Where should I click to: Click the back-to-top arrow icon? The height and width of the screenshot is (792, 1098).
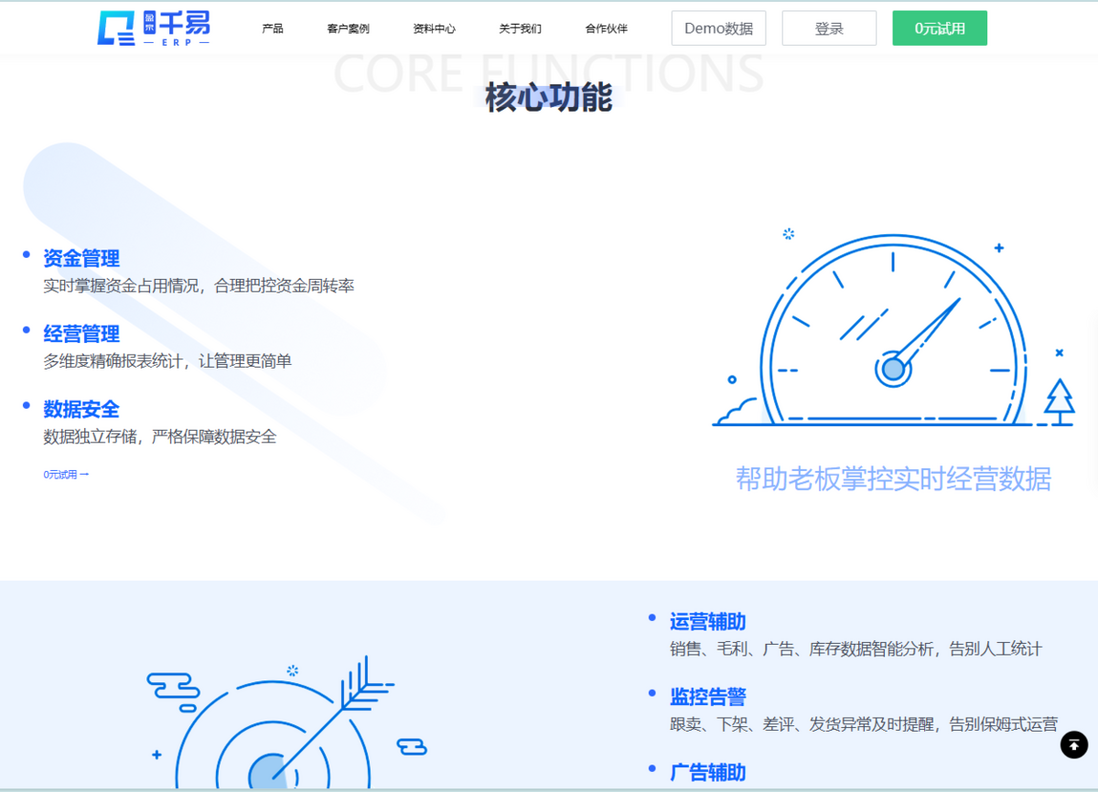point(1073,744)
